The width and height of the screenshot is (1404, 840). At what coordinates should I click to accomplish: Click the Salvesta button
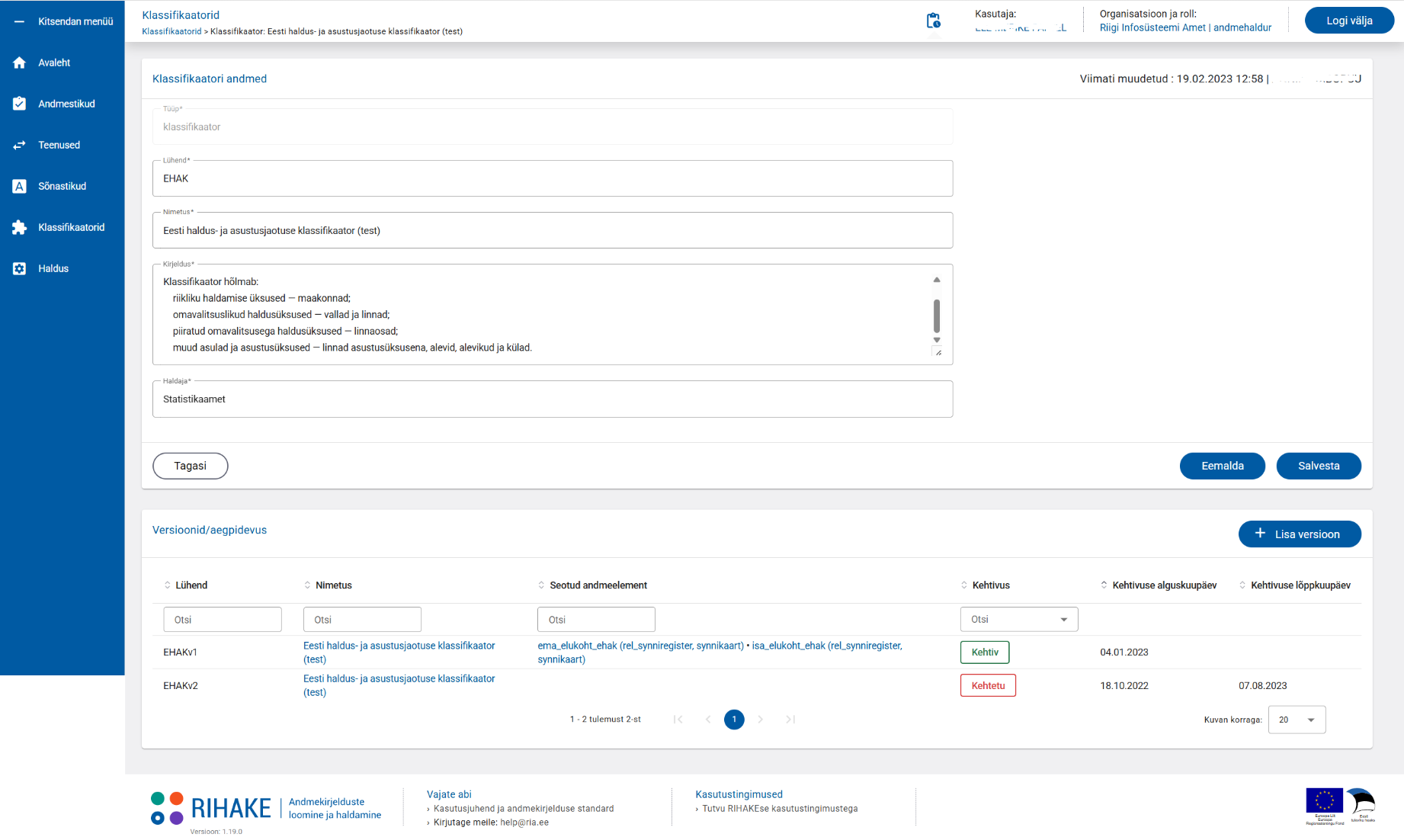[1318, 466]
